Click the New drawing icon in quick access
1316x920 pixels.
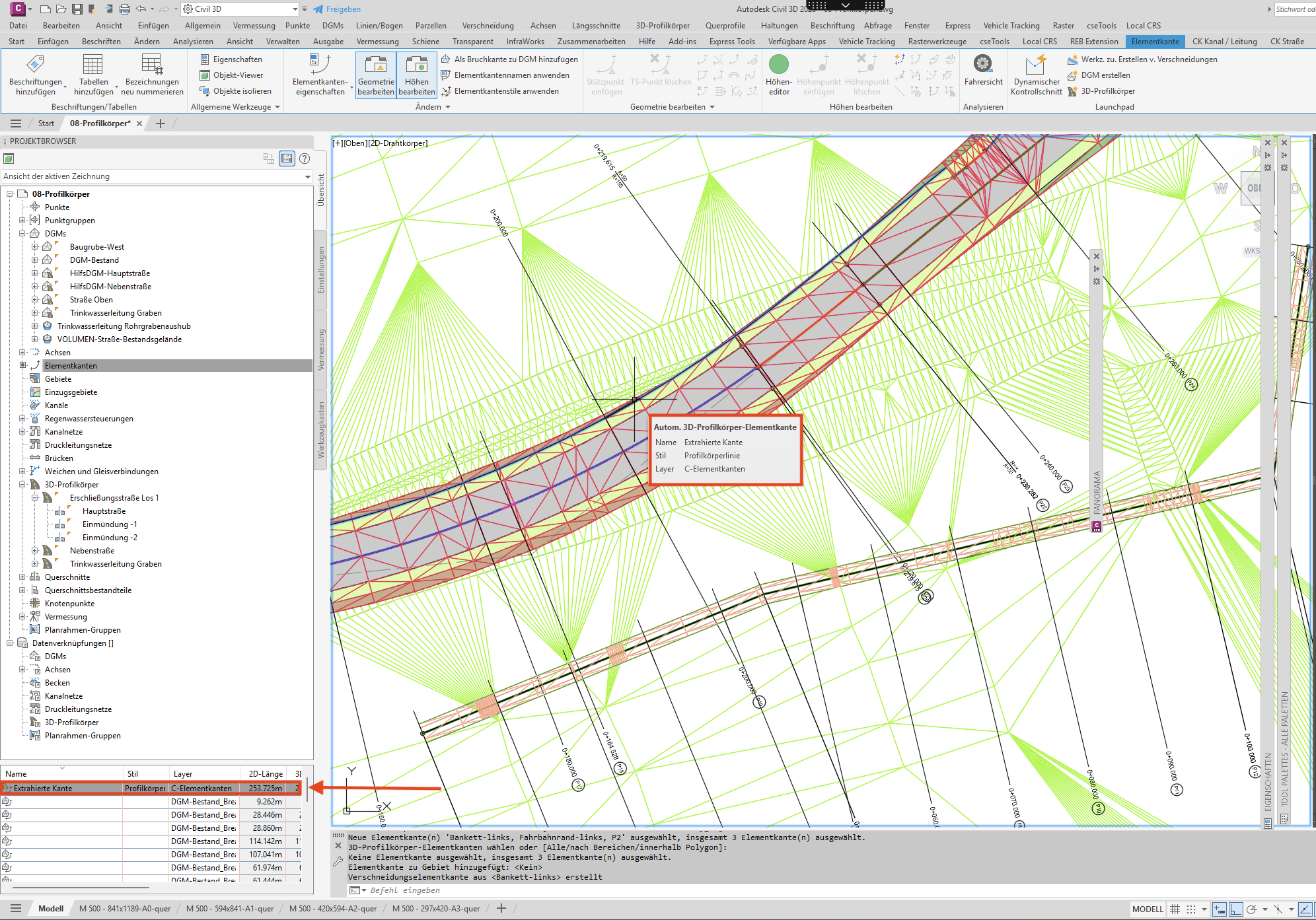tap(45, 9)
